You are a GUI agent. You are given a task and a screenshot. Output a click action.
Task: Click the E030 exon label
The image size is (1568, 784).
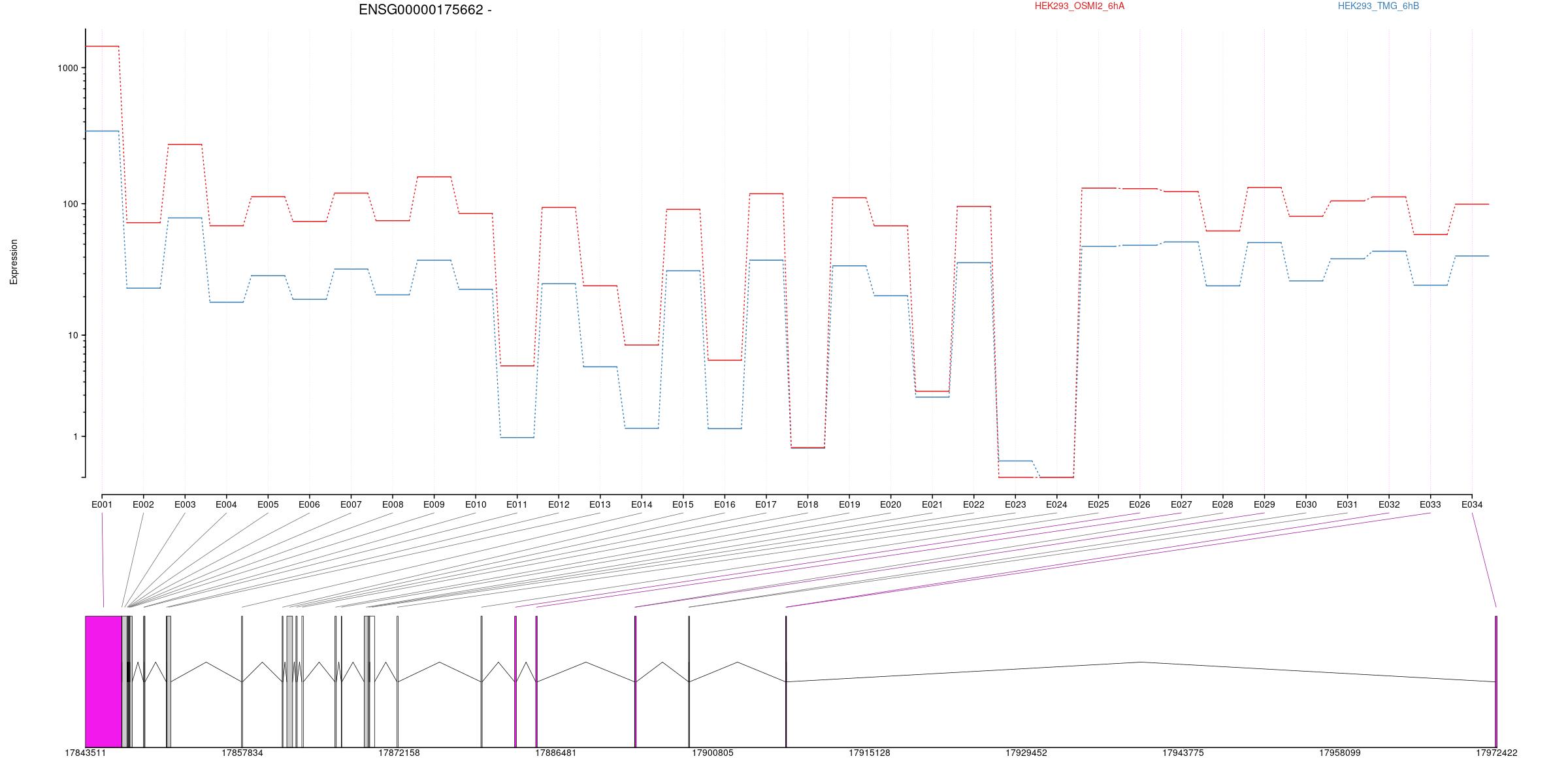pyautogui.click(x=1306, y=504)
